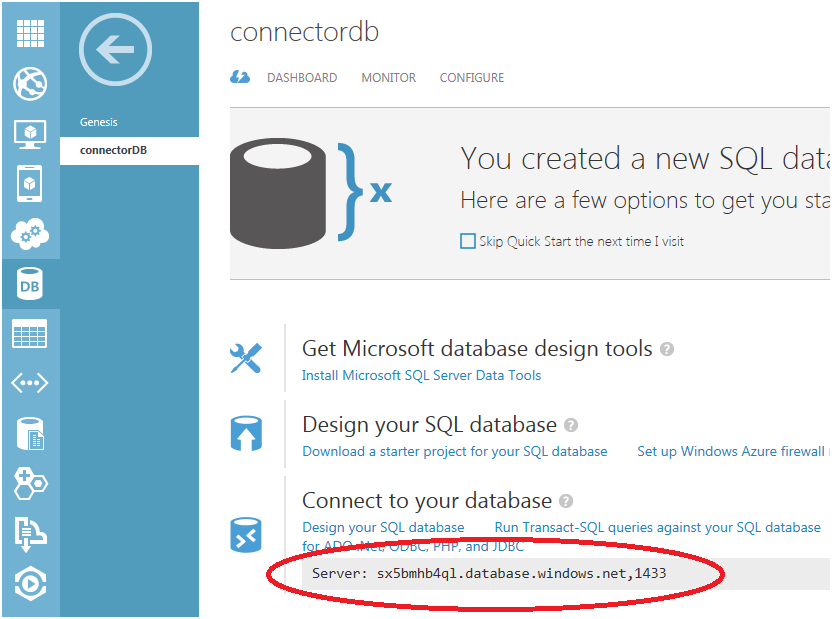Click Here are a few options text
Image resolution: width=832 pixels, height=619 pixels.
[x=645, y=200]
